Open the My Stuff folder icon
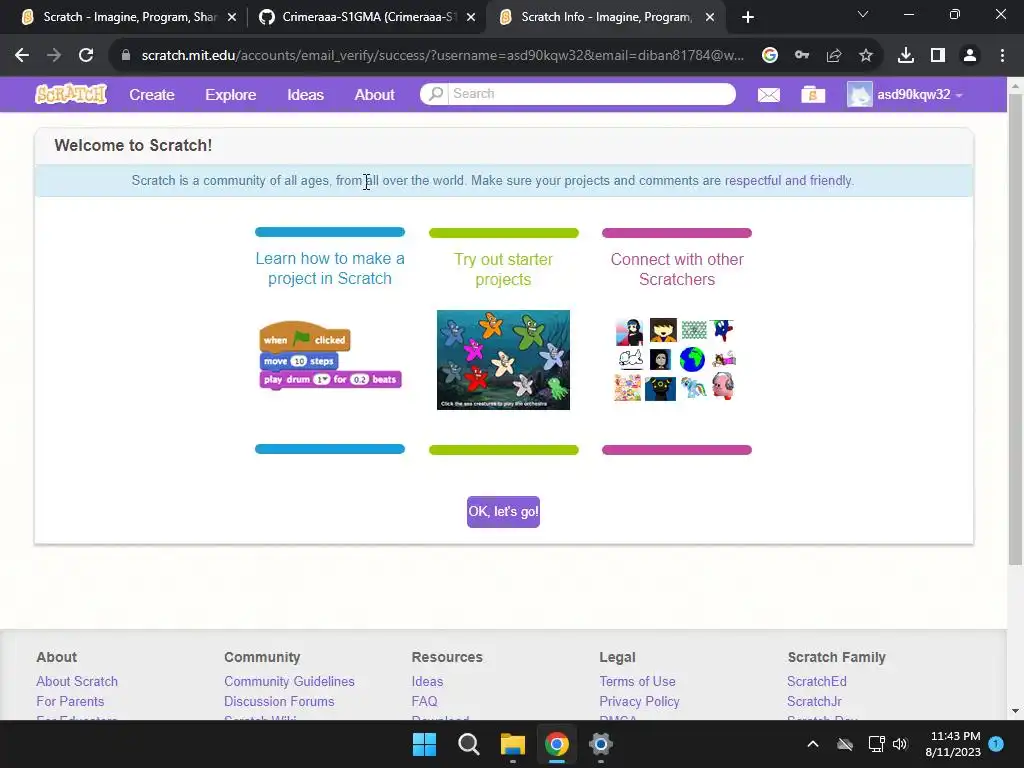The image size is (1024, 768). [x=813, y=95]
